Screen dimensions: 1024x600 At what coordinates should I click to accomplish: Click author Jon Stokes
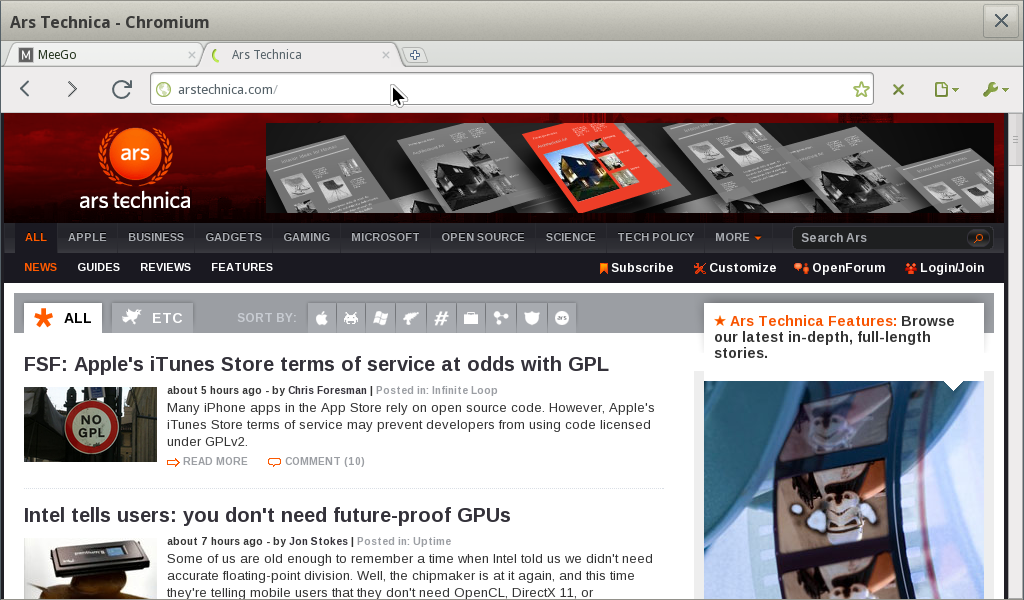[318, 541]
